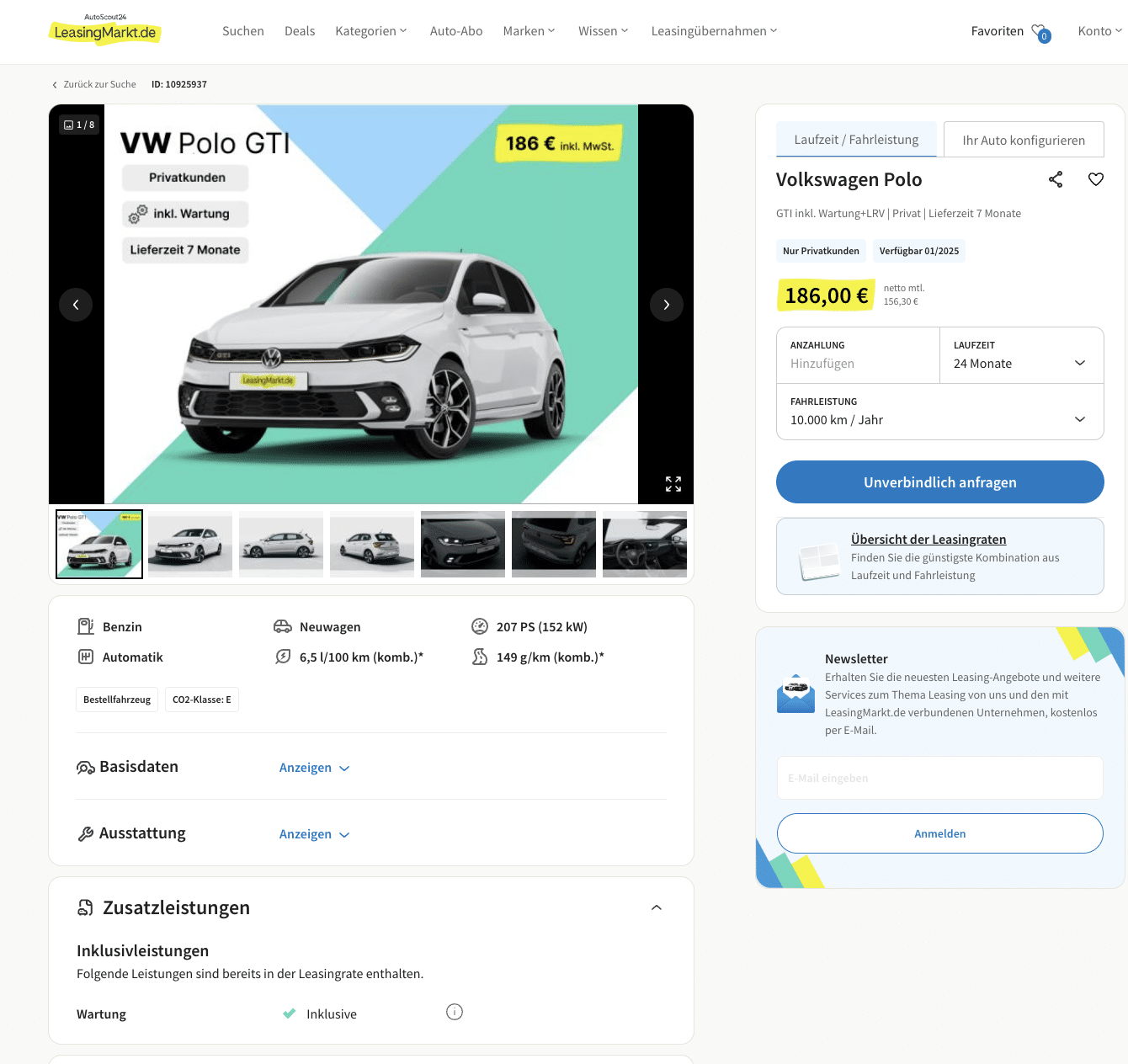Expand the Kategorien menu

coord(371,31)
